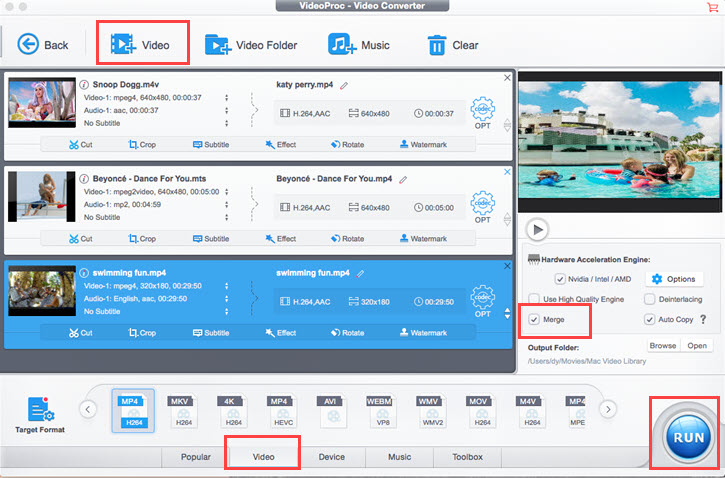Open codec OPT for Beyoncé video
The height and width of the screenshot is (478, 725).
coord(483,207)
